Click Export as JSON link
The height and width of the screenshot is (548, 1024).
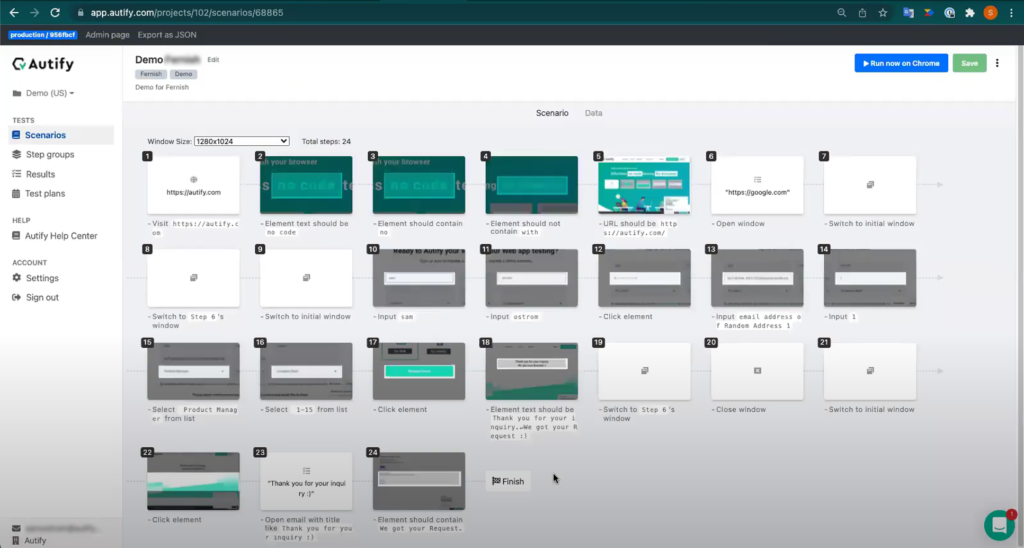167,35
